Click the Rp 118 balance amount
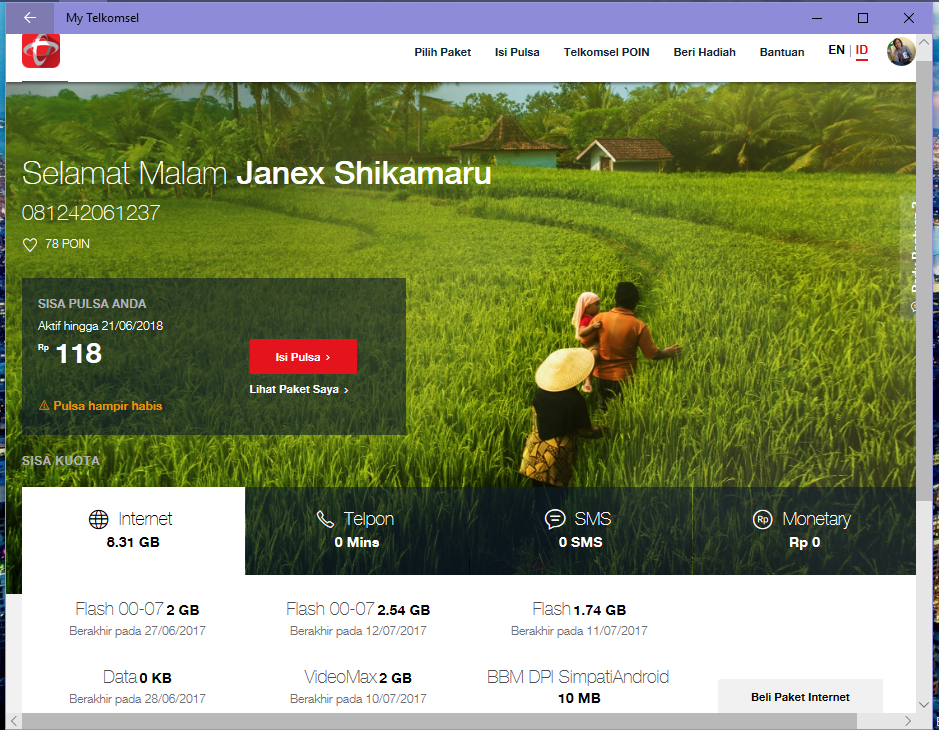The height and width of the screenshot is (730, 939). coord(70,353)
